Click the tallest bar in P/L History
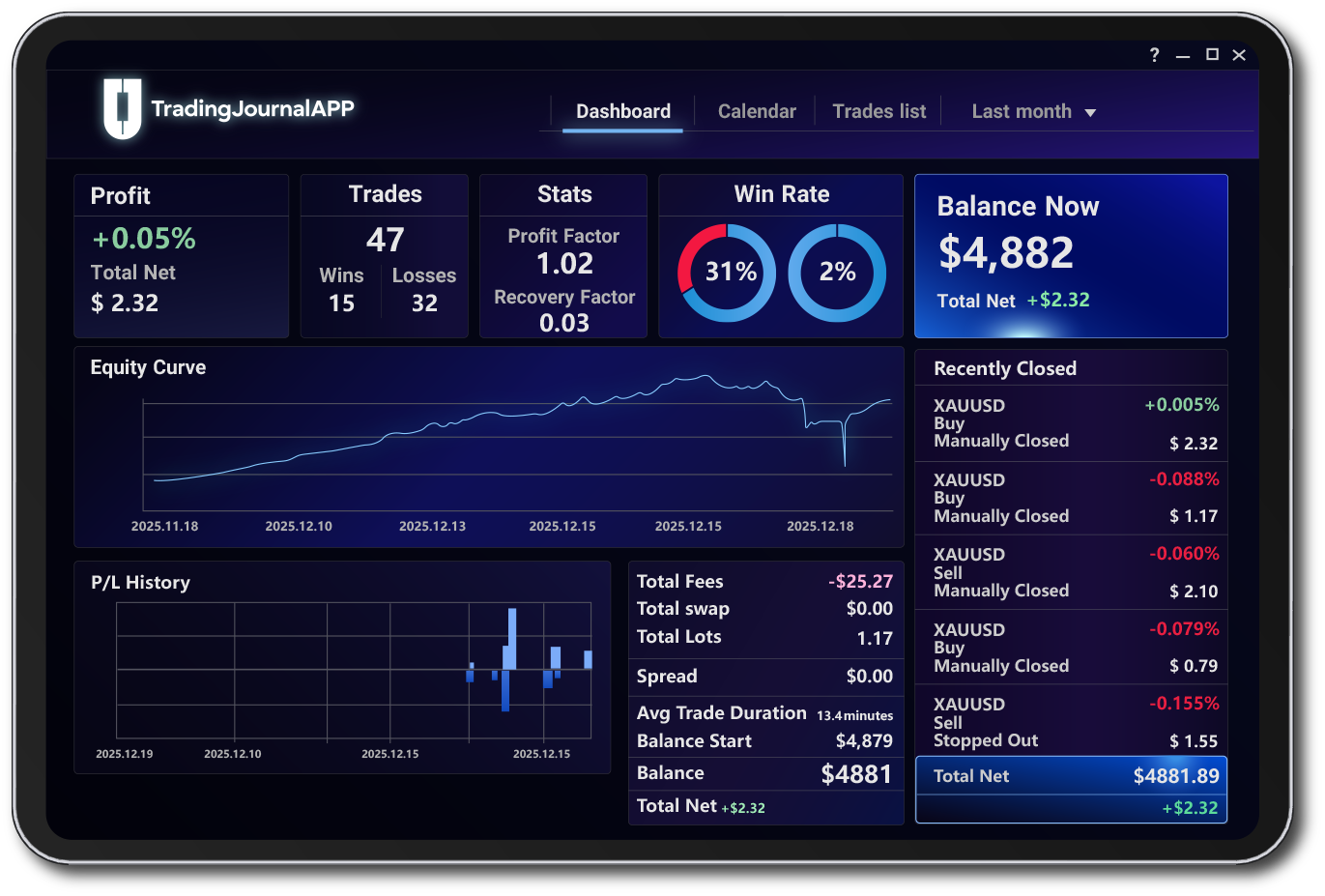Screen dimensions: 1325x896 click(511, 638)
